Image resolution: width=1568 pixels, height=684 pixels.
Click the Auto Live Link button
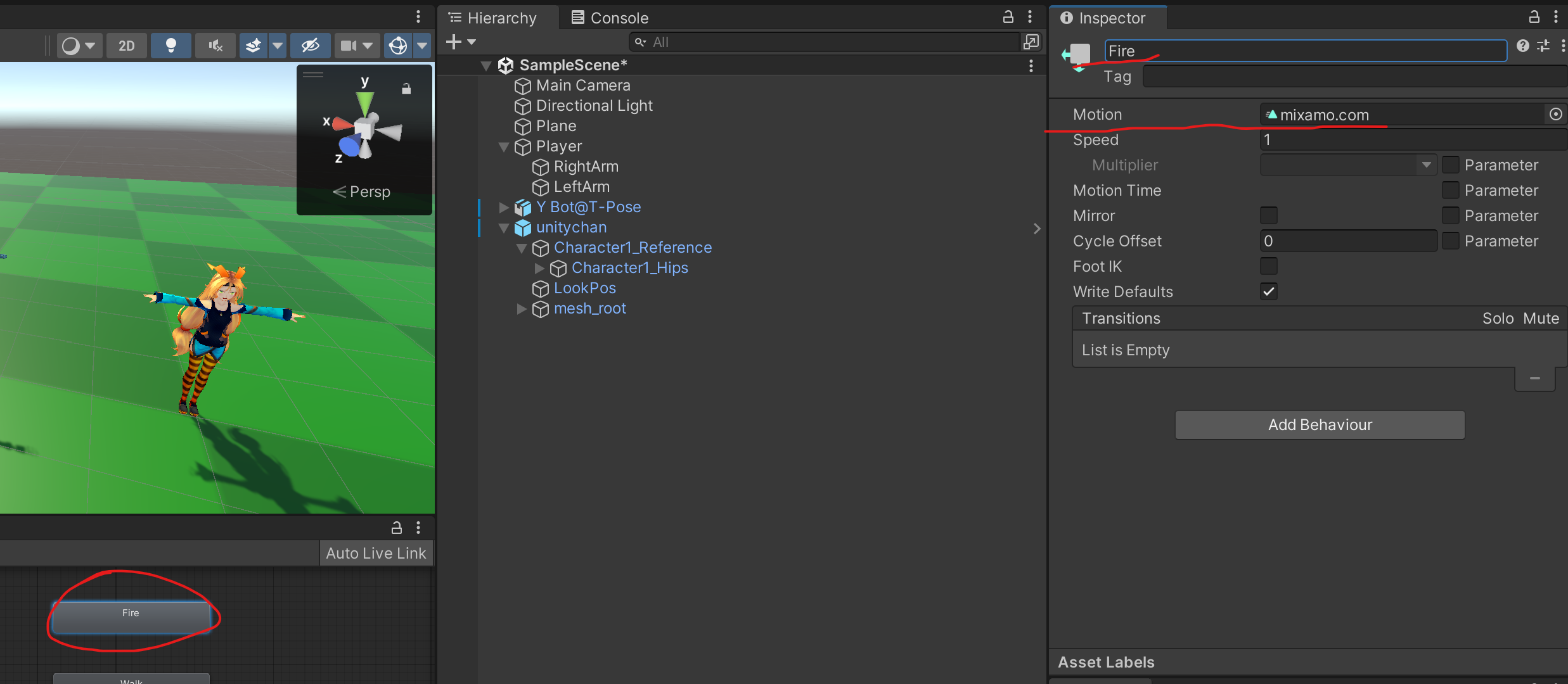376,553
